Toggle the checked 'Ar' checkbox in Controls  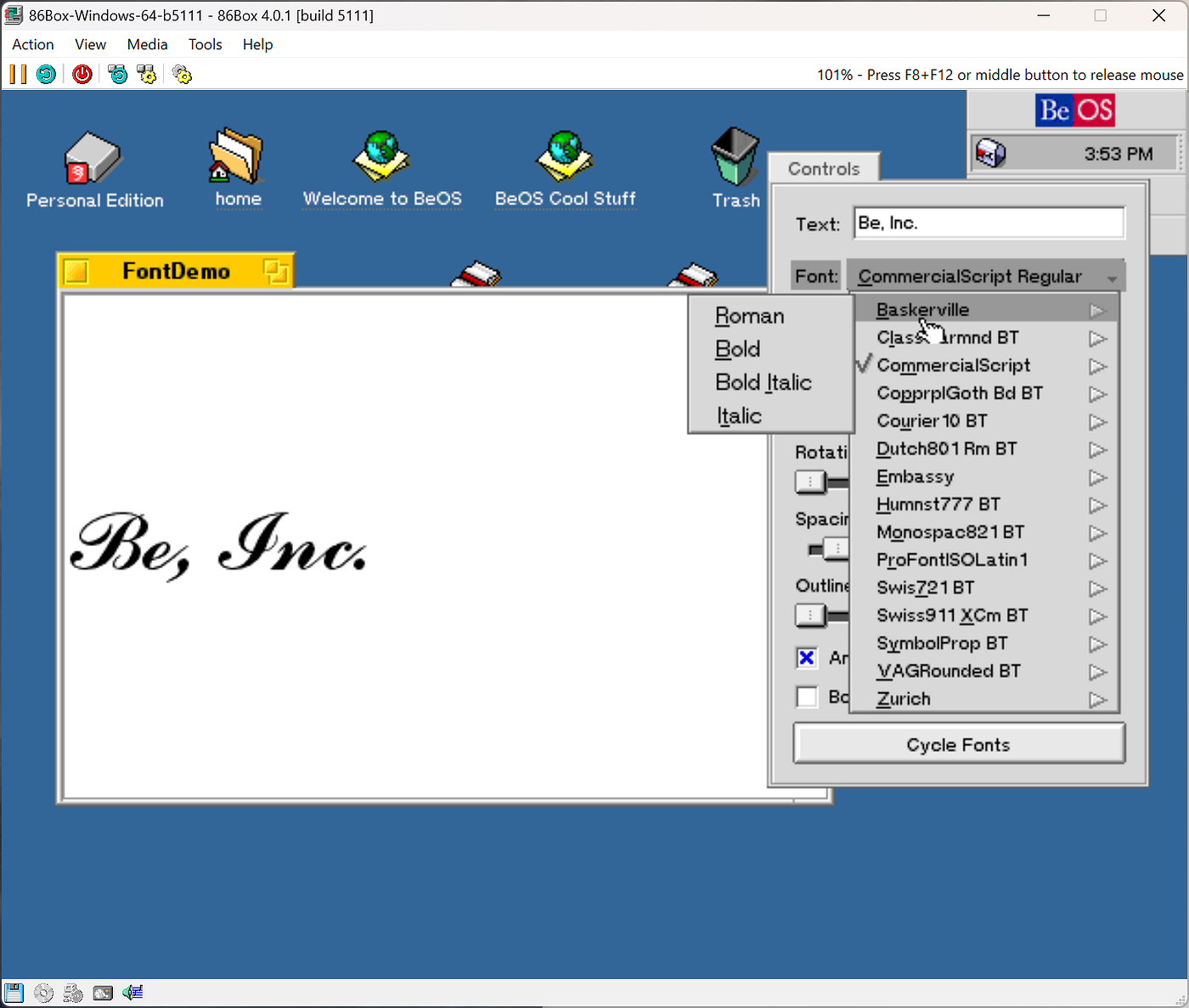pos(807,657)
